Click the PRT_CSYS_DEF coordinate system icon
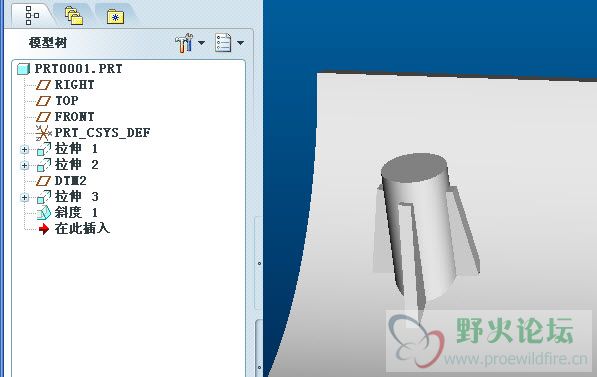 (x=43, y=133)
